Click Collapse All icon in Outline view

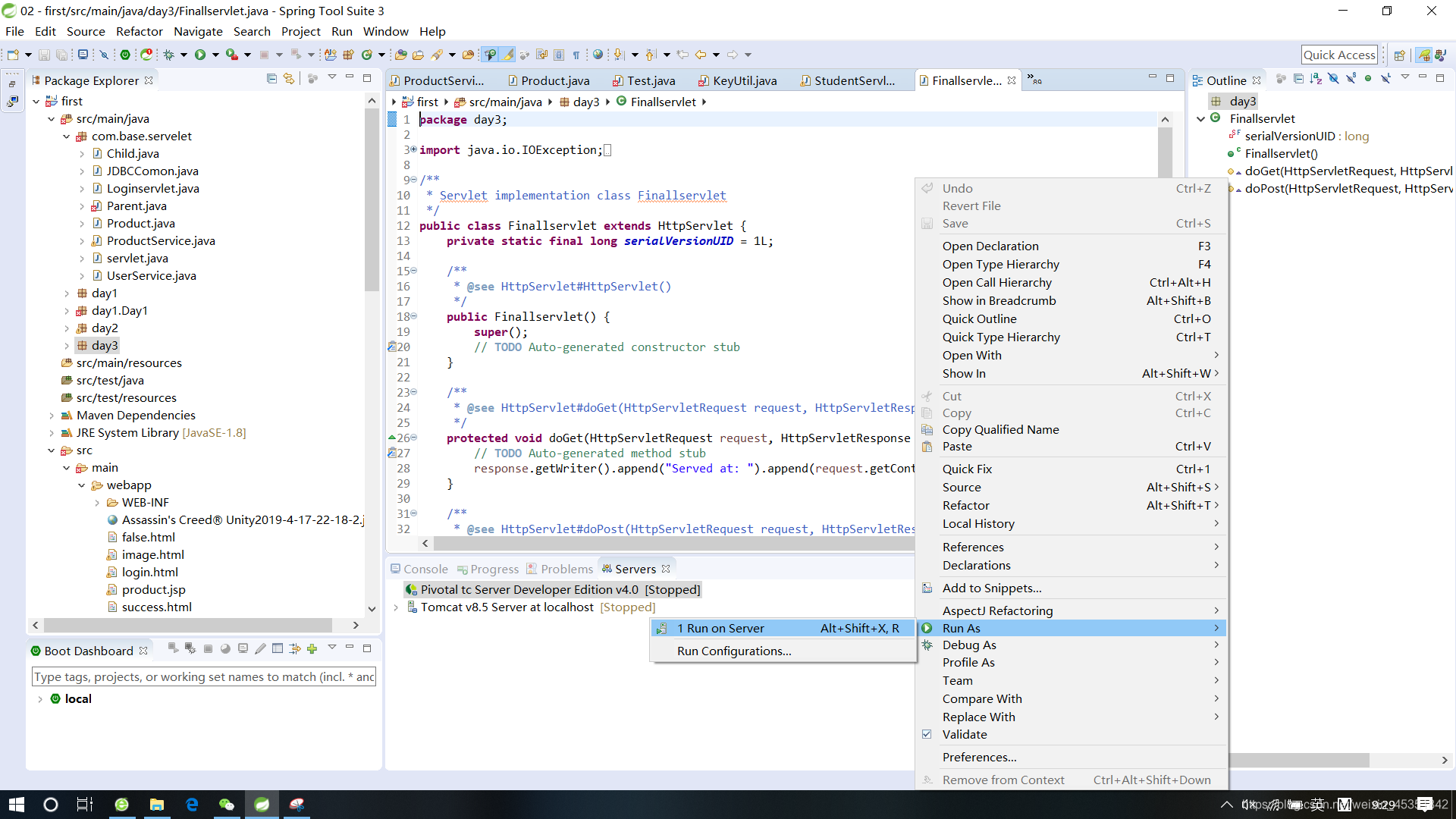(x=1298, y=78)
